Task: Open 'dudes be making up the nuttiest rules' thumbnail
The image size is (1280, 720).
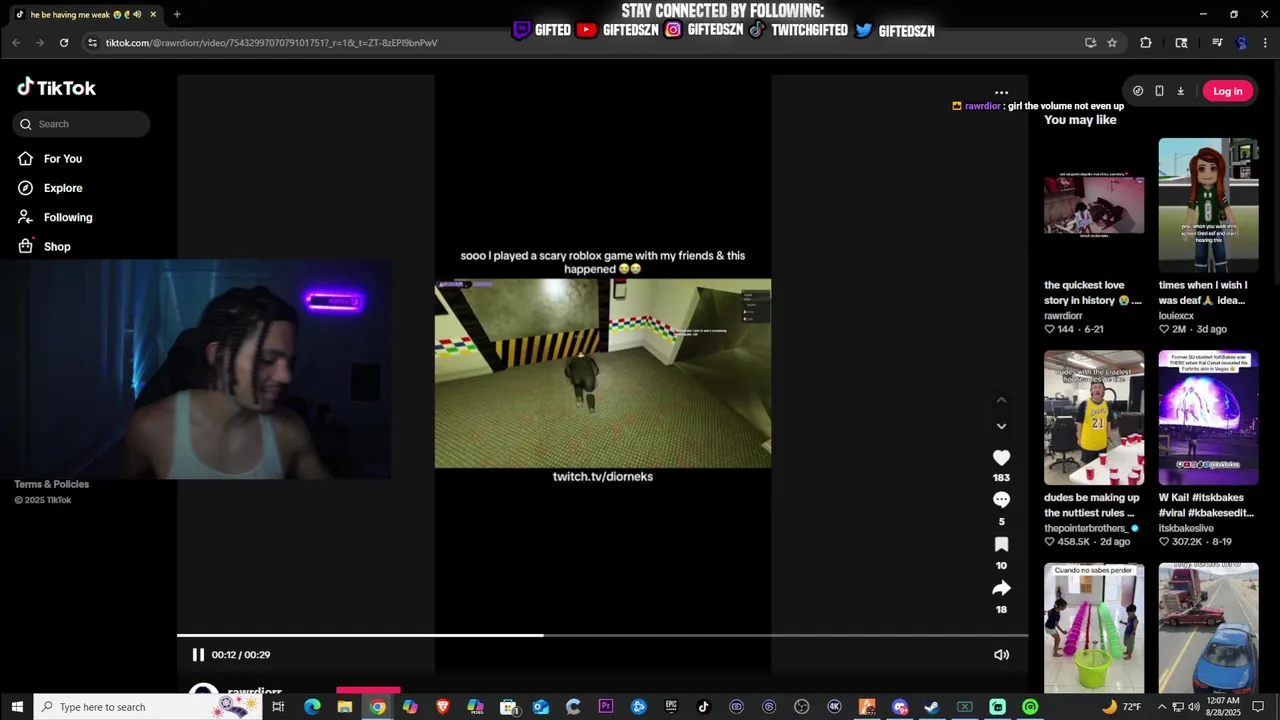Action: (x=1094, y=418)
